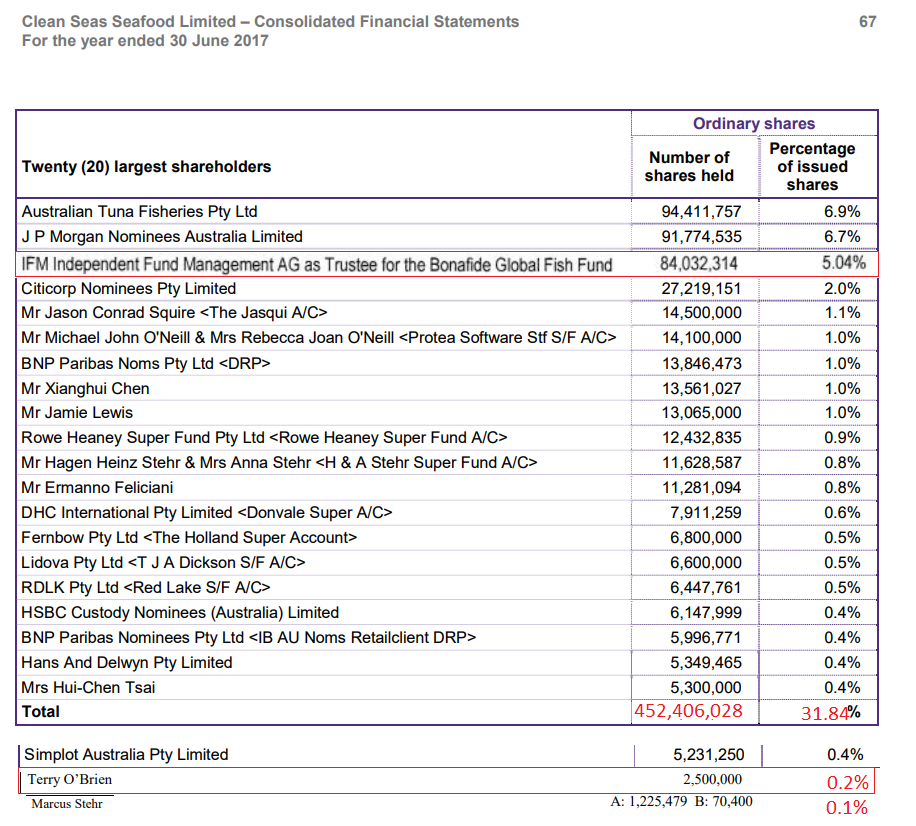Select 'BNP Paribas Noms Pty Ltd <DRP>'
Image resolution: width=916 pixels, height=826 pixels.
tap(146, 363)
